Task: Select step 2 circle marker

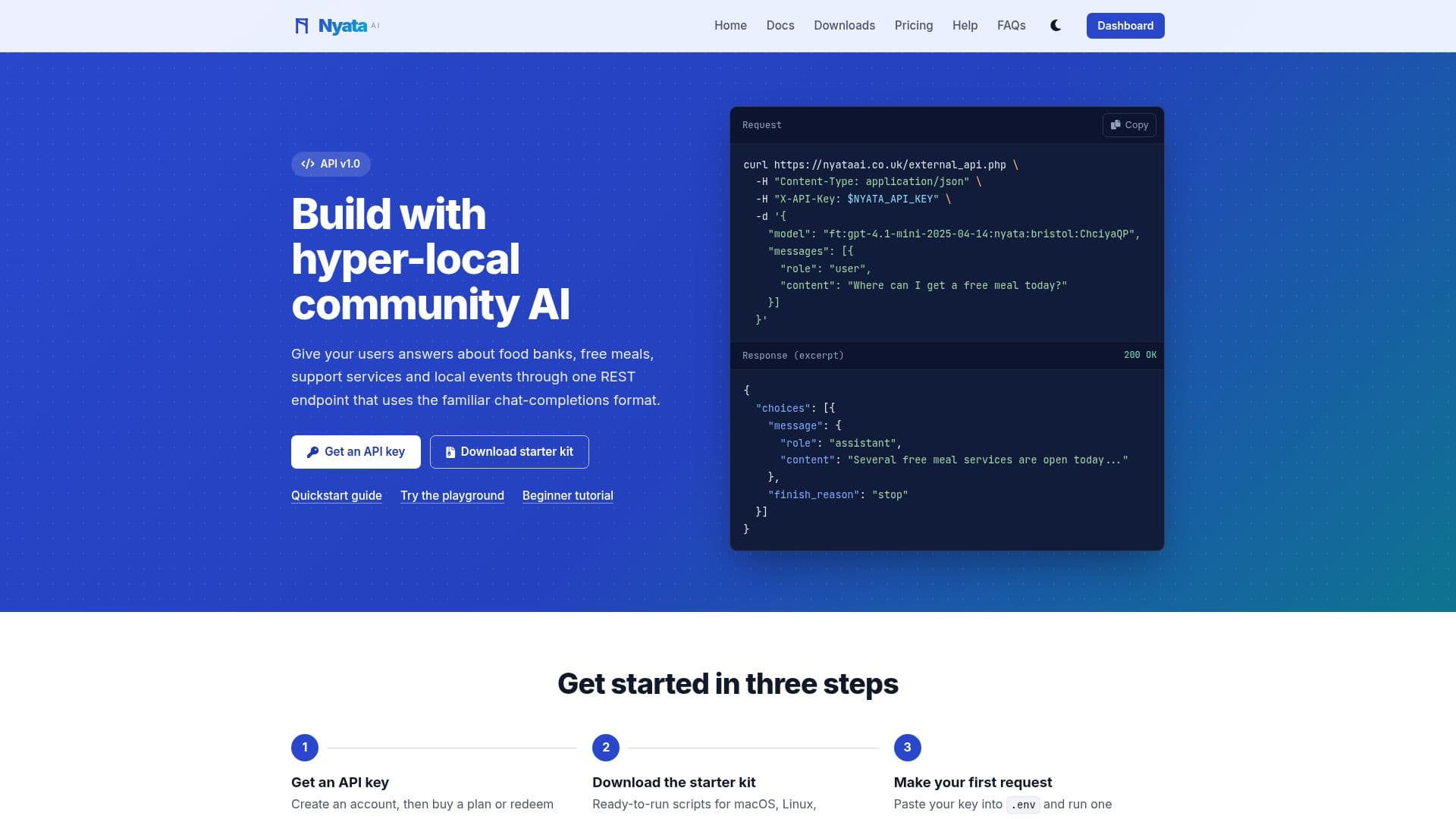Action: point(606,748)
